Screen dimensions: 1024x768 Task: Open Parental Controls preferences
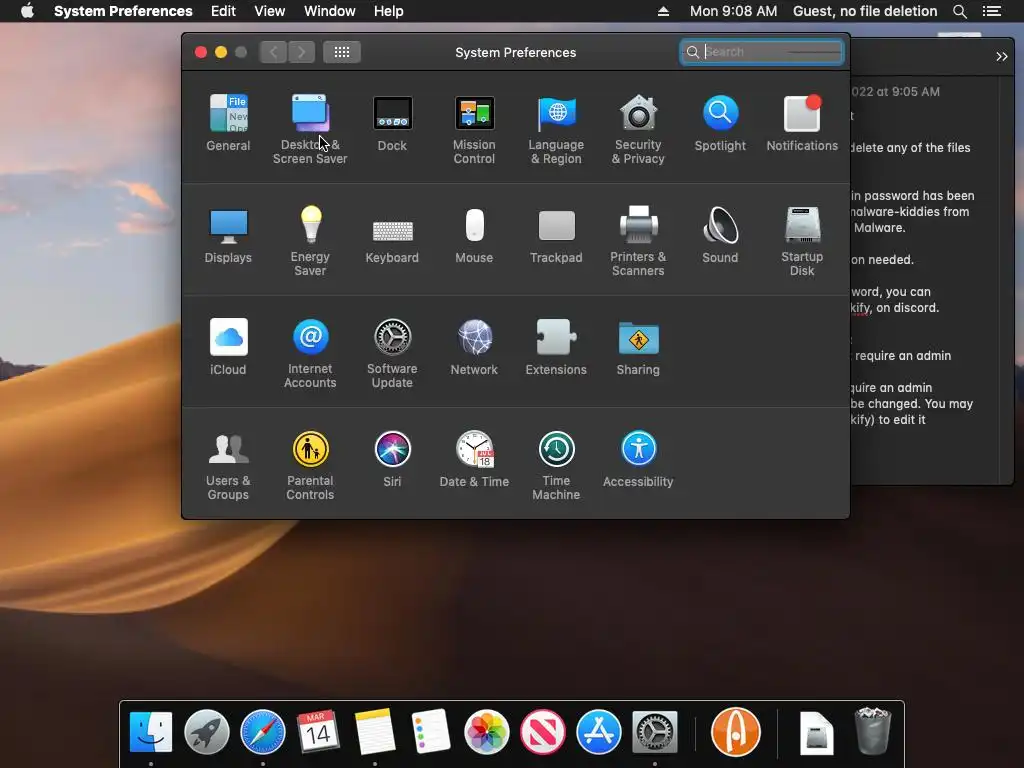(310, 465)
